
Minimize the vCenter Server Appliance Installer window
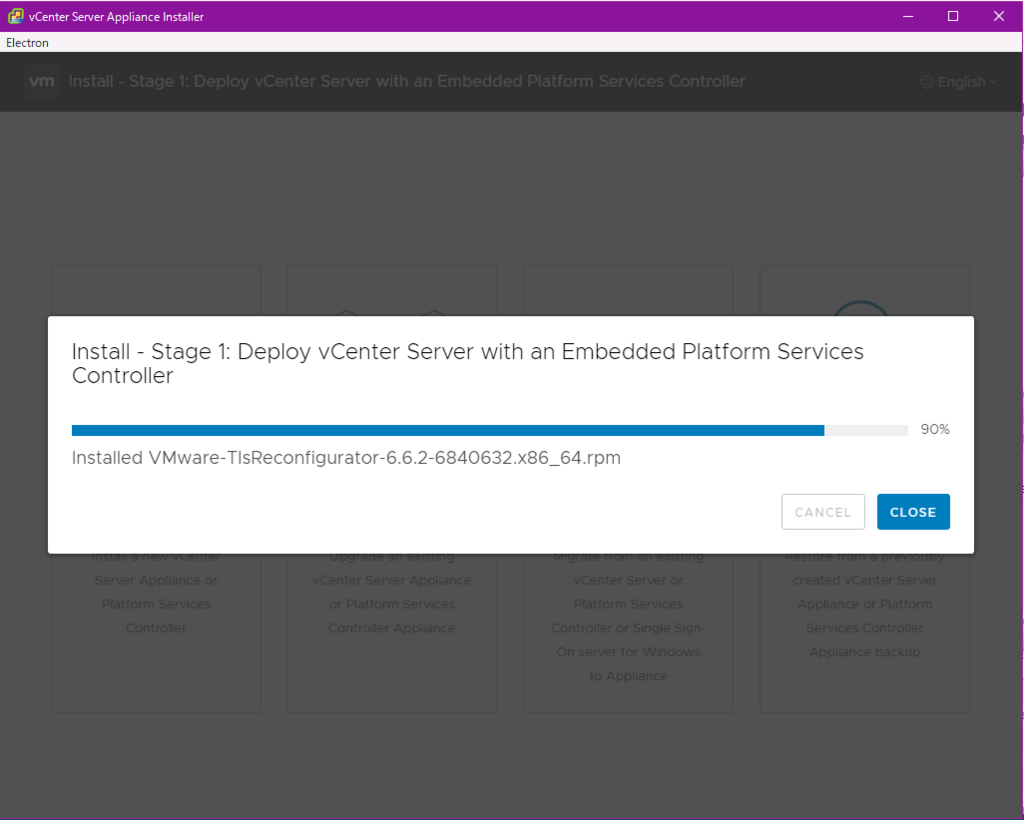click(908, 16)
